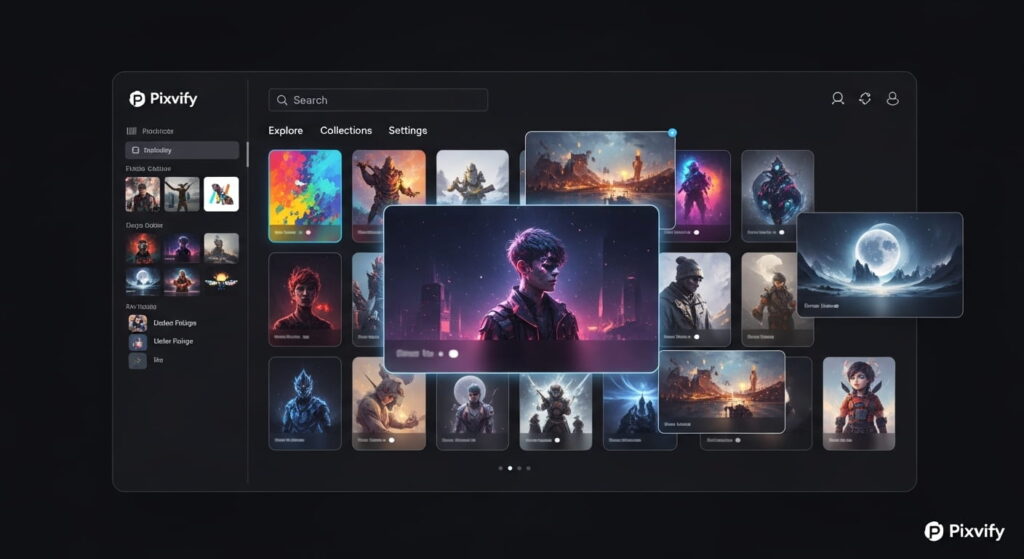Open sidebar thumbnail of moon over water
The image size is (1024, 559).
click(x=142, y=280)
